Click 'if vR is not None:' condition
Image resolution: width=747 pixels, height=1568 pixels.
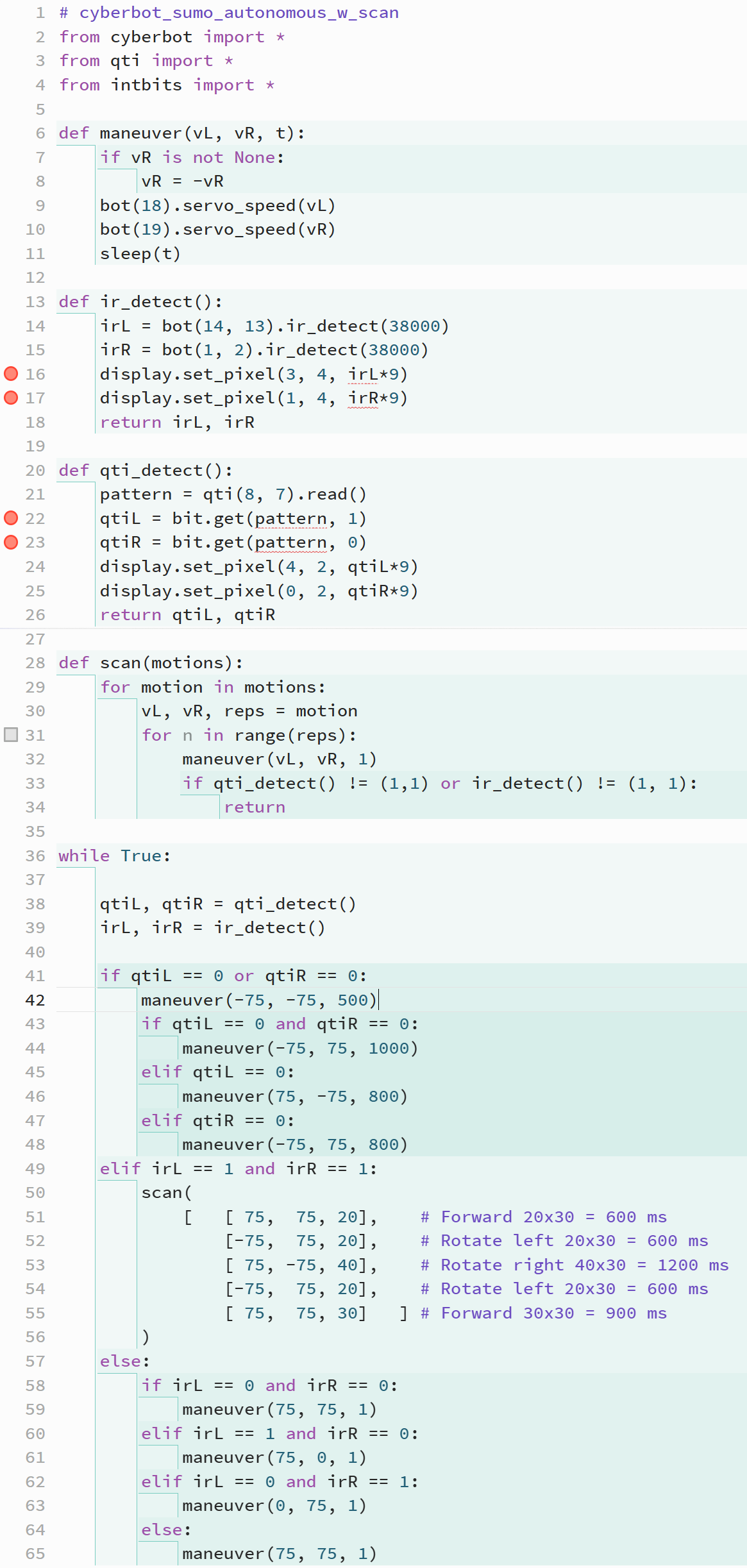click(192, 158)
